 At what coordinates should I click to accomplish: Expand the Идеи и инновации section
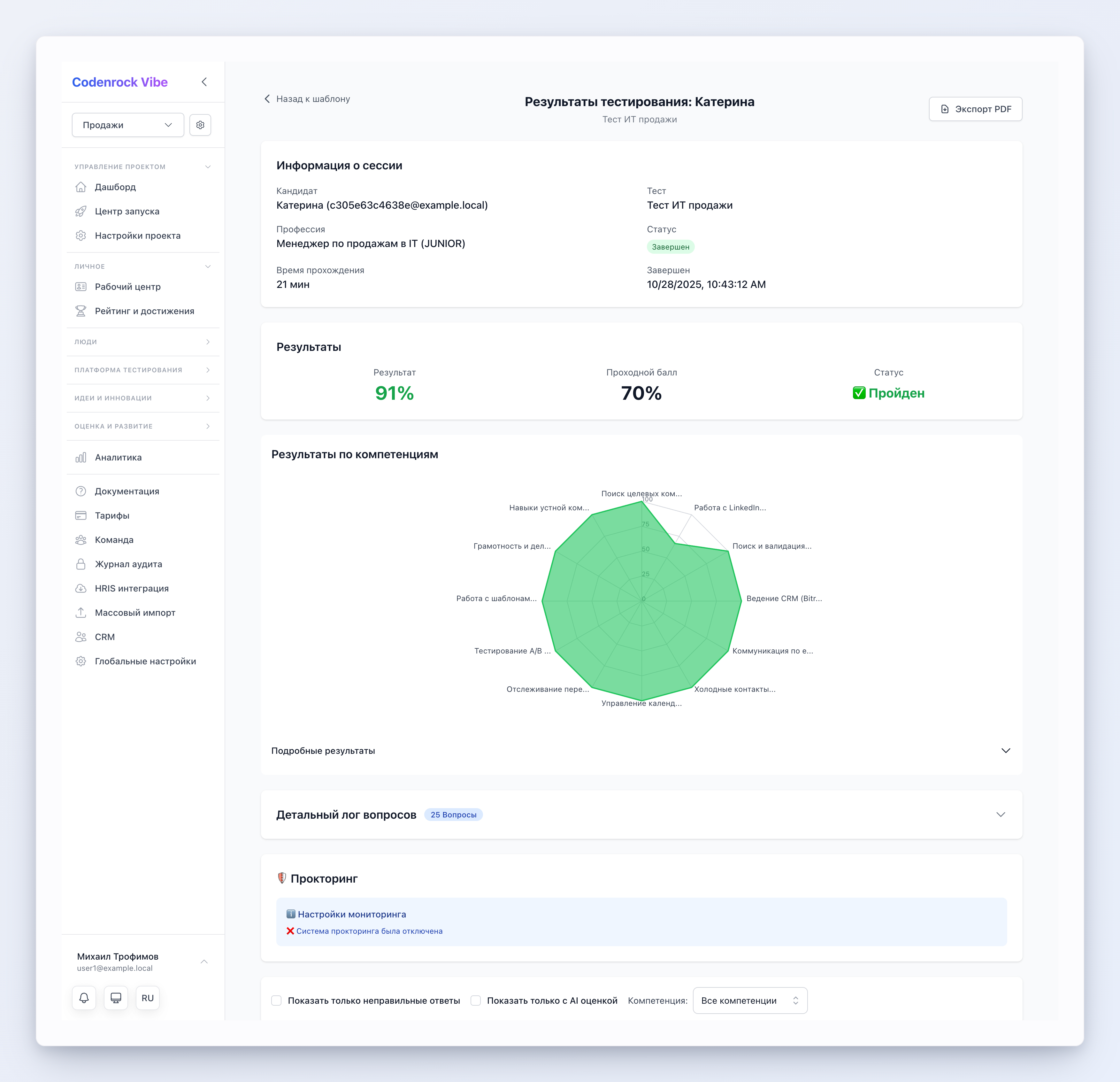[208, 398]
